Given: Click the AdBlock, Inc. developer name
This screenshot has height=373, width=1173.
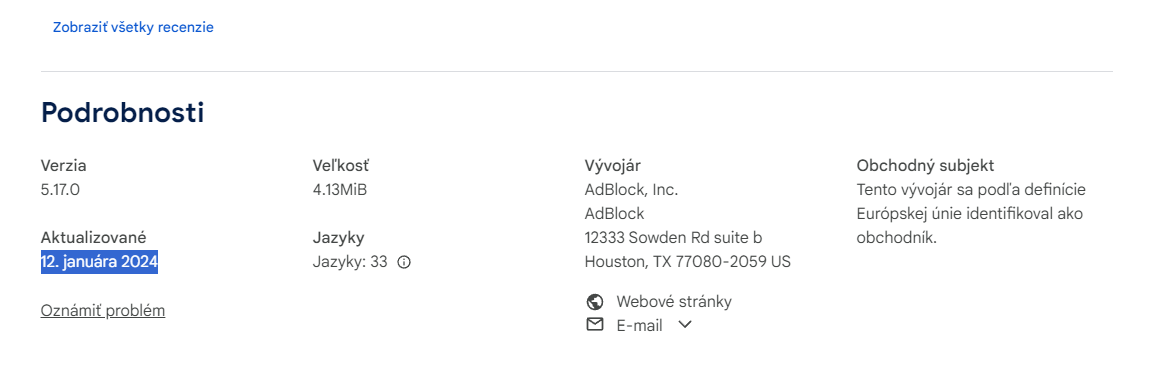Looking at the screenshot, I should click(631, 190).
